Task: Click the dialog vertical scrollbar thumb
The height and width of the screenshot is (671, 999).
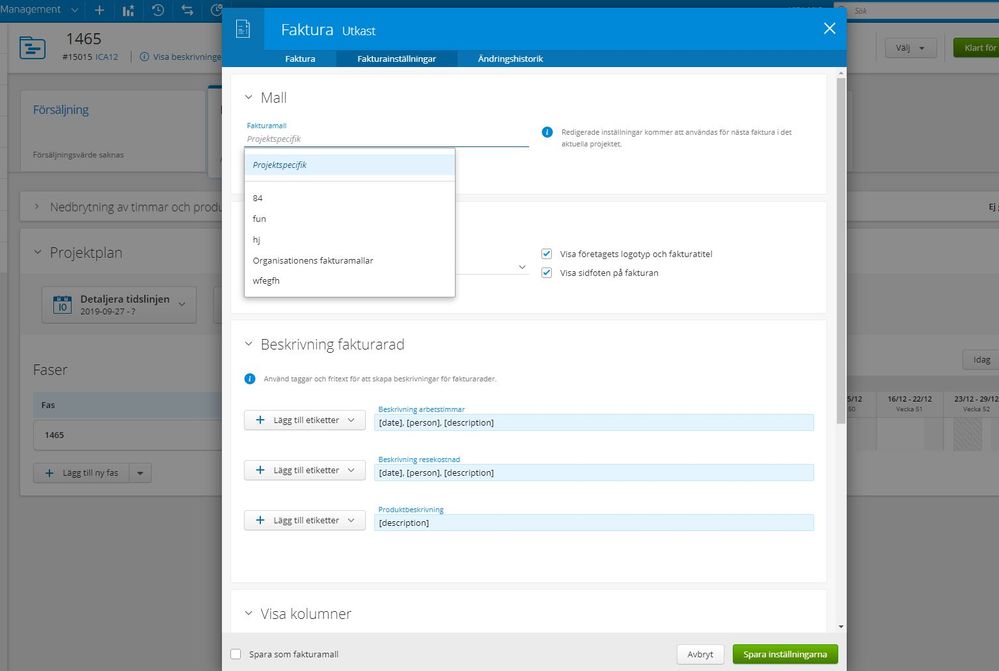Action: coord(841,250)
